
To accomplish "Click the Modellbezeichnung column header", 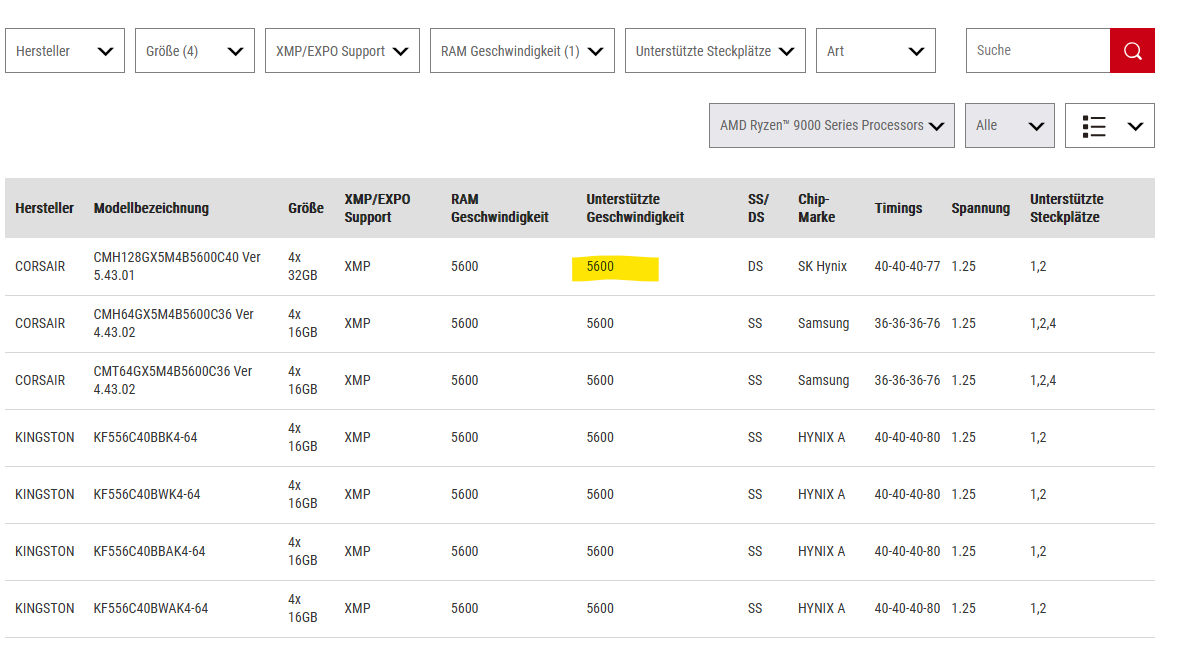I will (151, 208).
